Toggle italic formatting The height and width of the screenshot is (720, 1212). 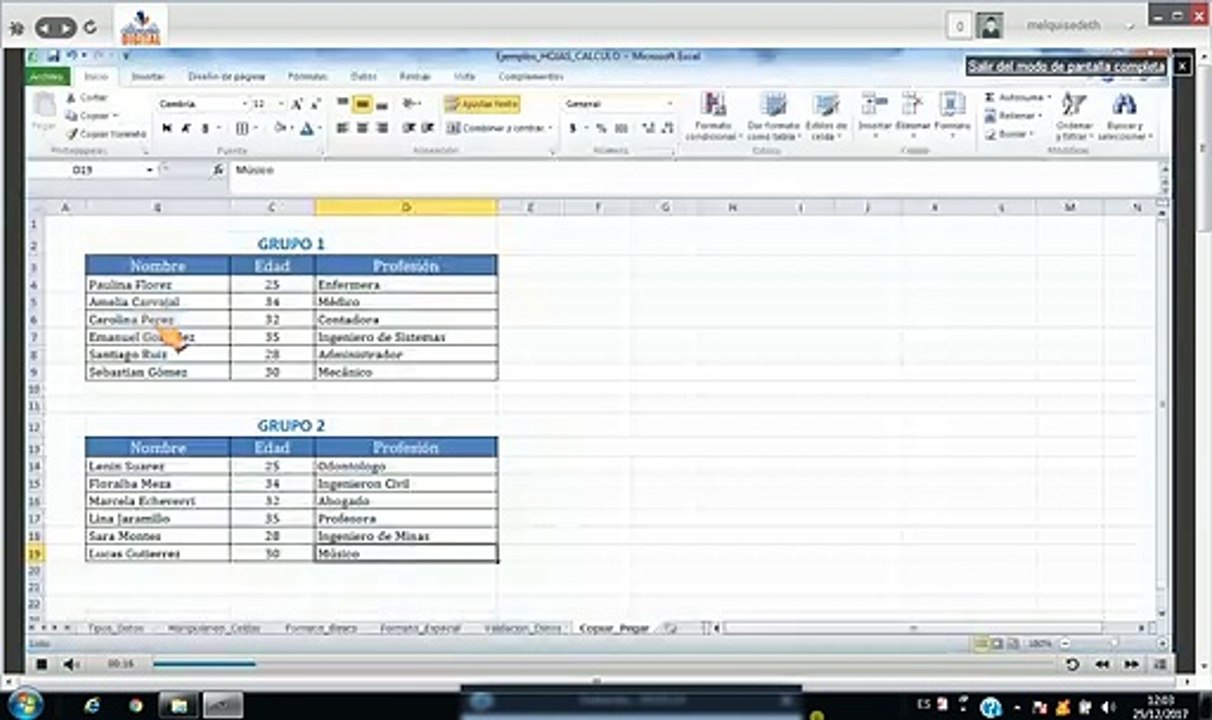pyautogui.click(x=186, y=128)
